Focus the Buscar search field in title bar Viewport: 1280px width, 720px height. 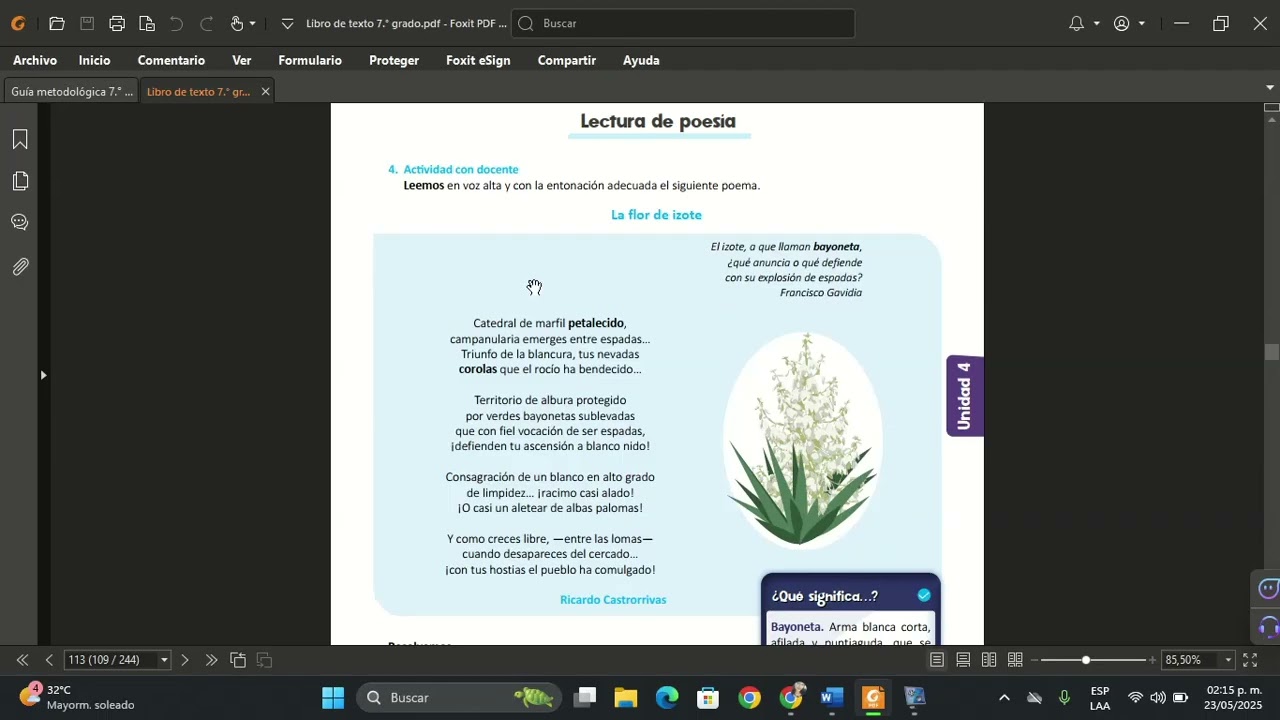click(683, 23)
